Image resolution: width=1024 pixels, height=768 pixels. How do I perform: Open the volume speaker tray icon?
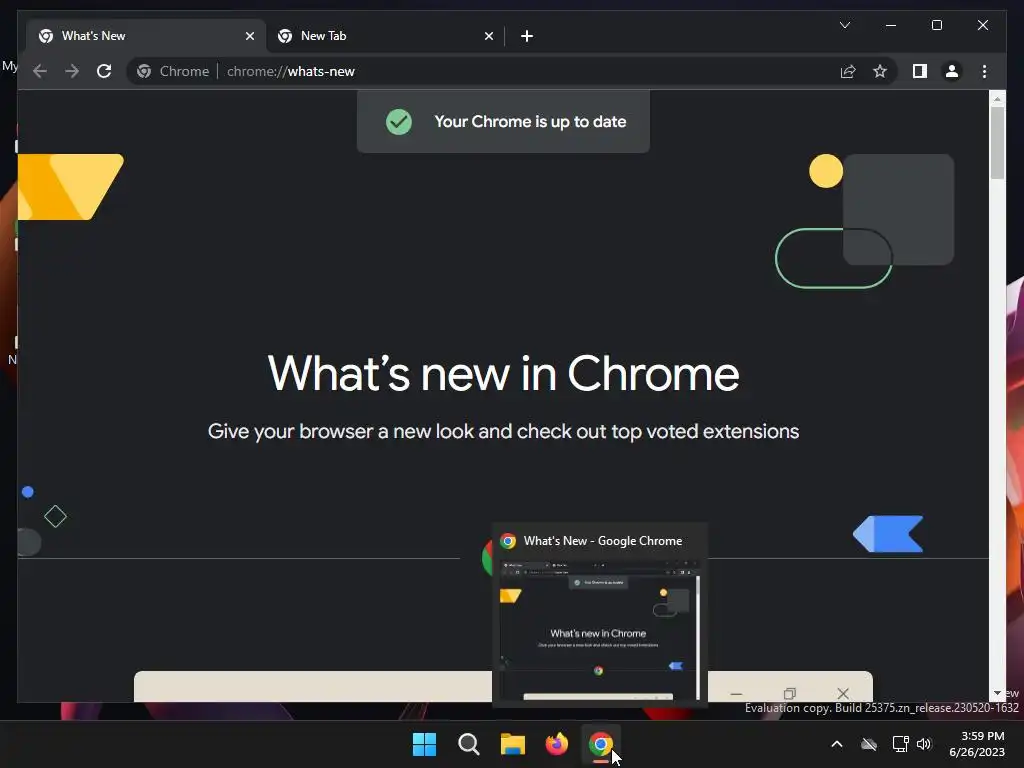click(923, 744)
